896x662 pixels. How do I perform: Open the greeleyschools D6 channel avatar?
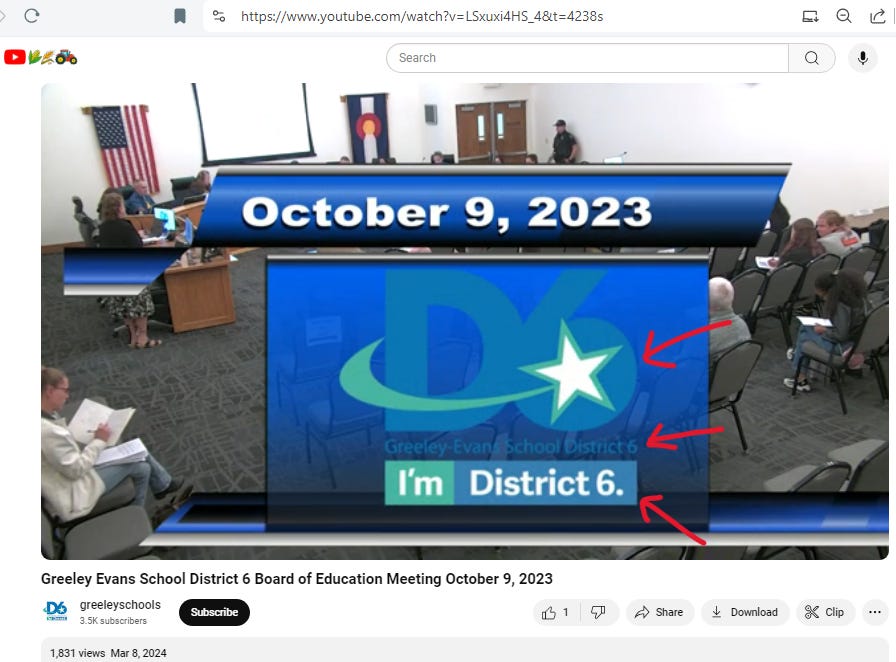coord(56,611)
